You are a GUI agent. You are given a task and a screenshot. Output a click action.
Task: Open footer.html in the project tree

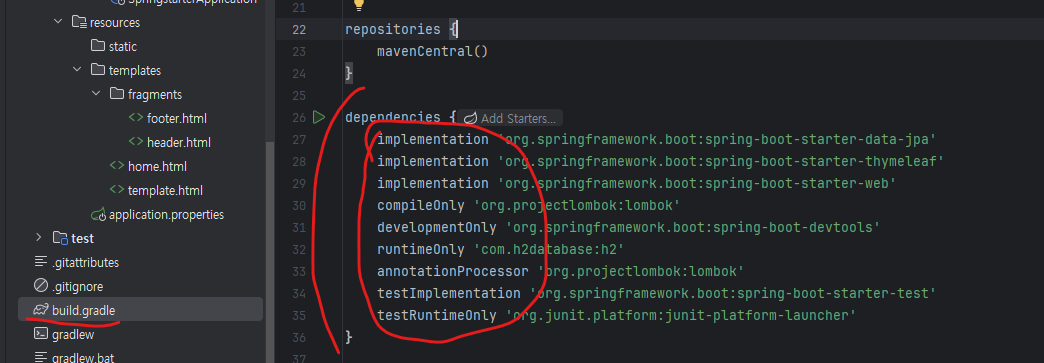177,119
